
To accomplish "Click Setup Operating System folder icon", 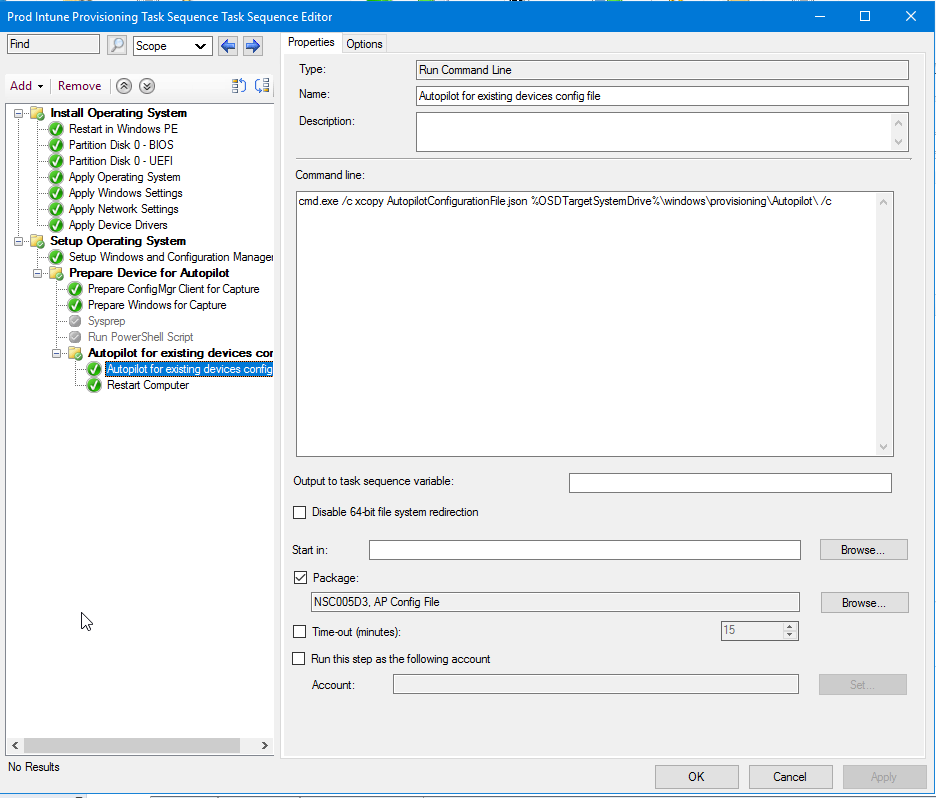I will tap(38, 241).
